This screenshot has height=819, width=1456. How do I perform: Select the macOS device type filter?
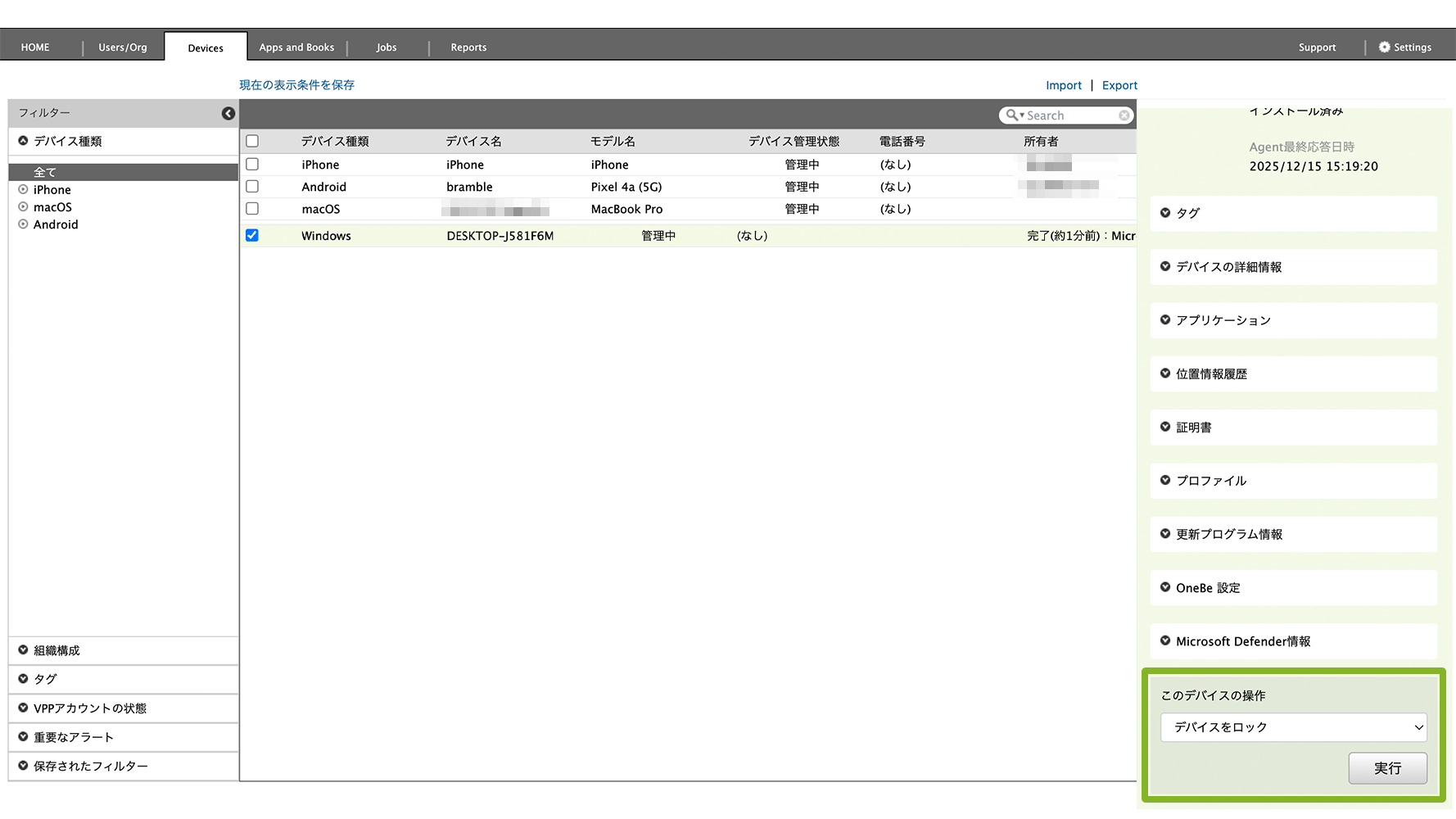(52, 207)
